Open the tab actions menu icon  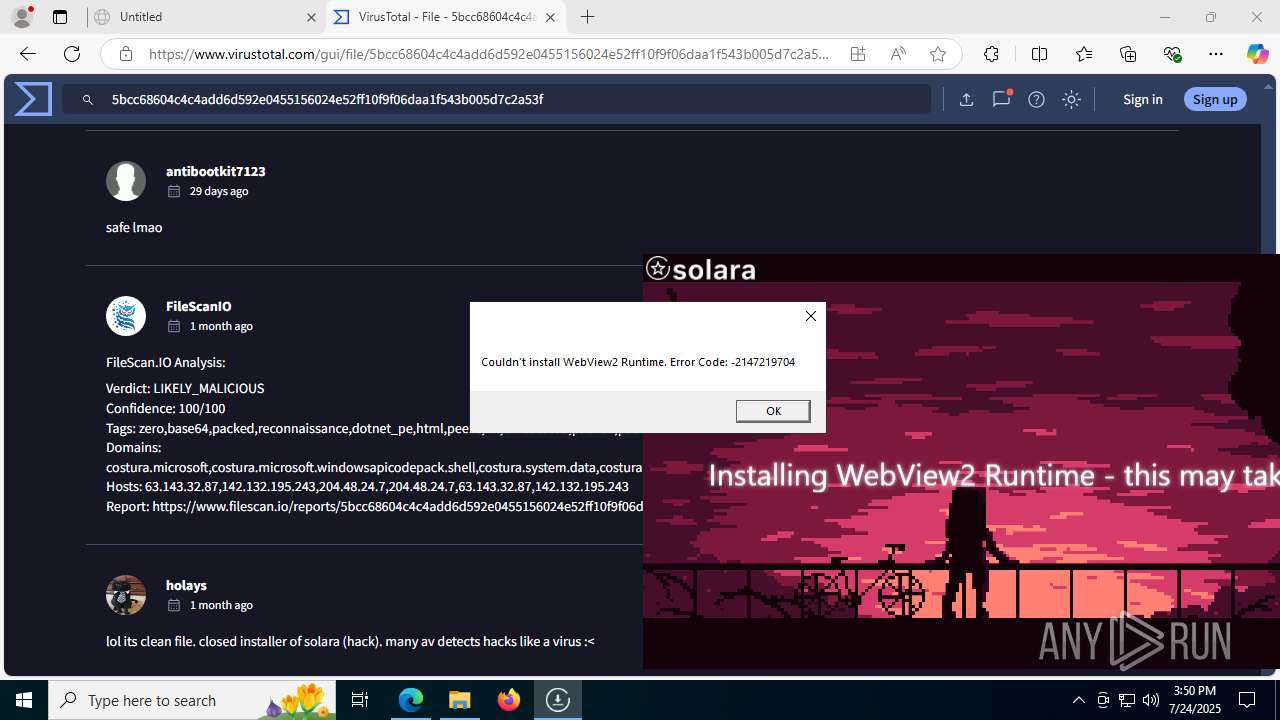tap(60, 17)
